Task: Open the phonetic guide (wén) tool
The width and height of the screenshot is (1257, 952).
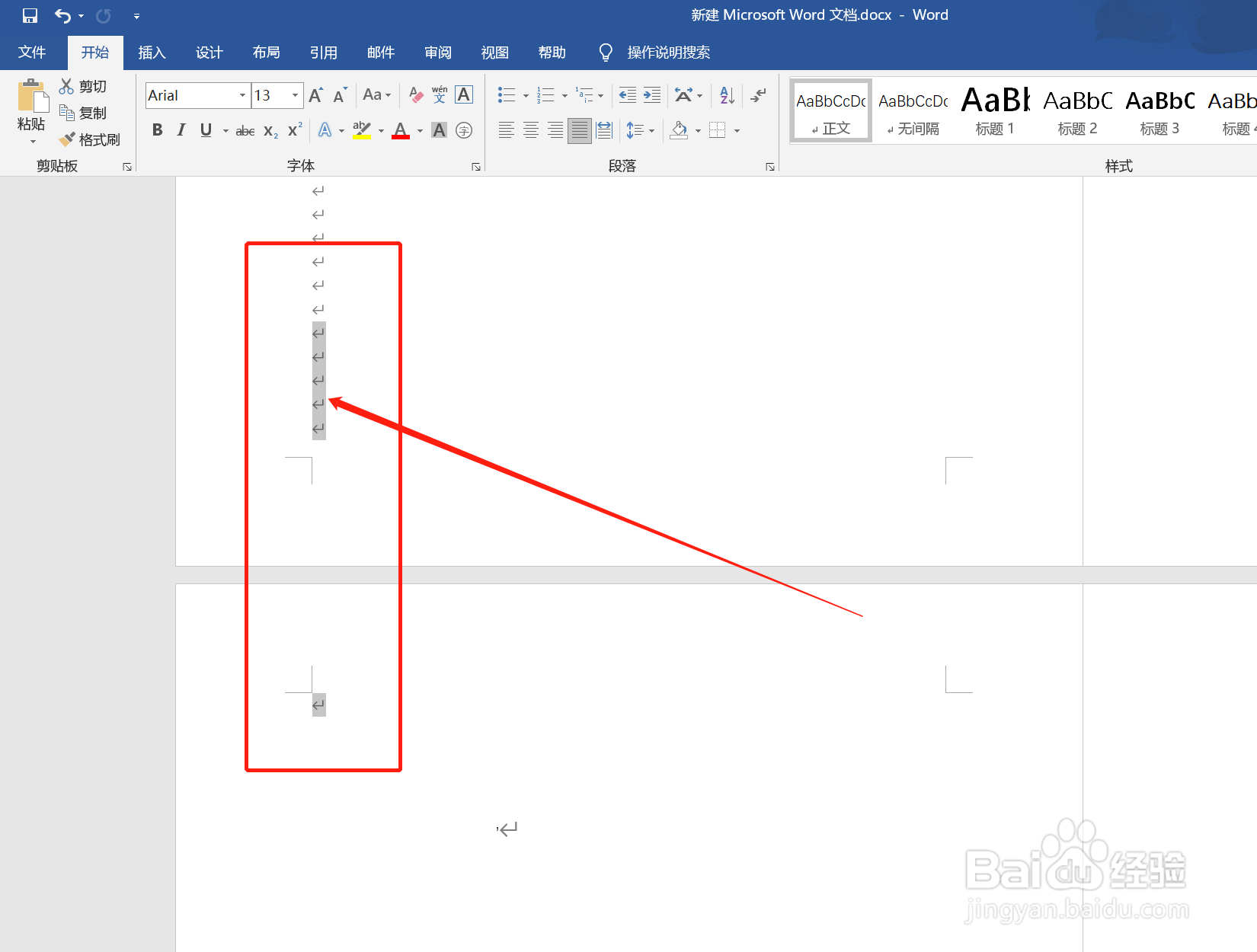Action: 440,94
